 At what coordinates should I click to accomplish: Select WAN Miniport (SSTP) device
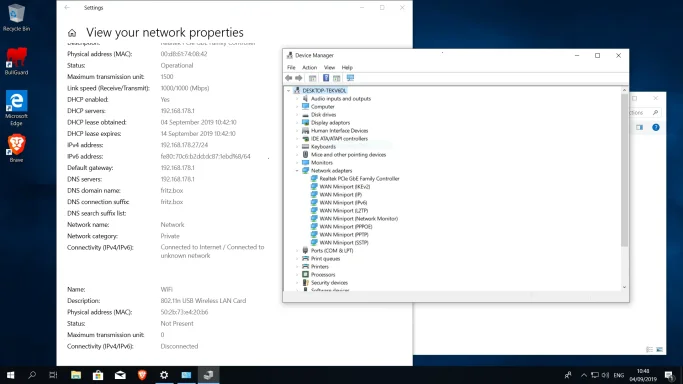click(344, 243)
